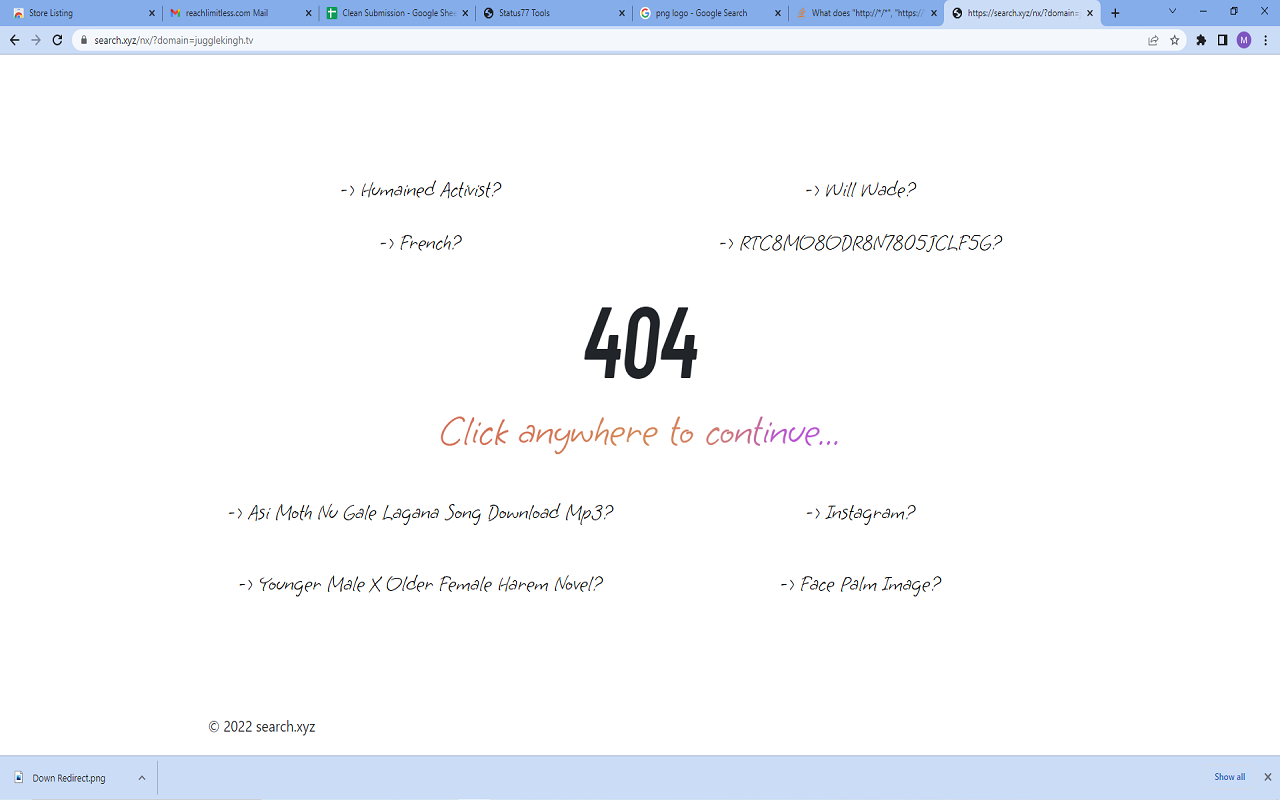Screen dimensions: 1280x800
Task: Click the browser forward arrow
Action: (x=36, y=40)
